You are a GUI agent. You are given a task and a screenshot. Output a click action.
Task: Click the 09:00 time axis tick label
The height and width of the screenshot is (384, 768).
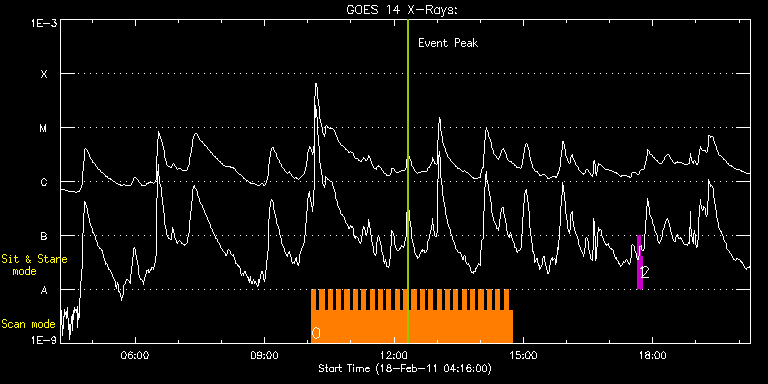pyautogui.click(x=264, y=355)
